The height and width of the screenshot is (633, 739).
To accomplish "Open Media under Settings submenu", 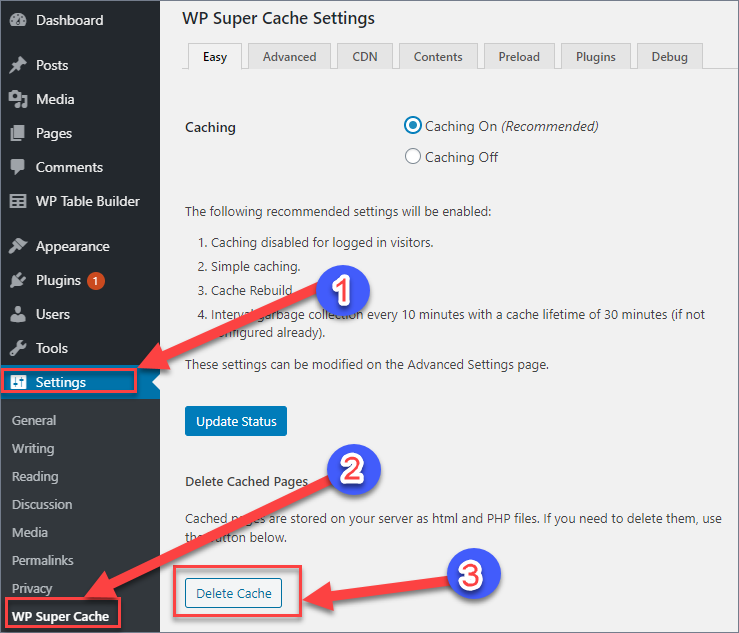I will (x=30, y=532).
